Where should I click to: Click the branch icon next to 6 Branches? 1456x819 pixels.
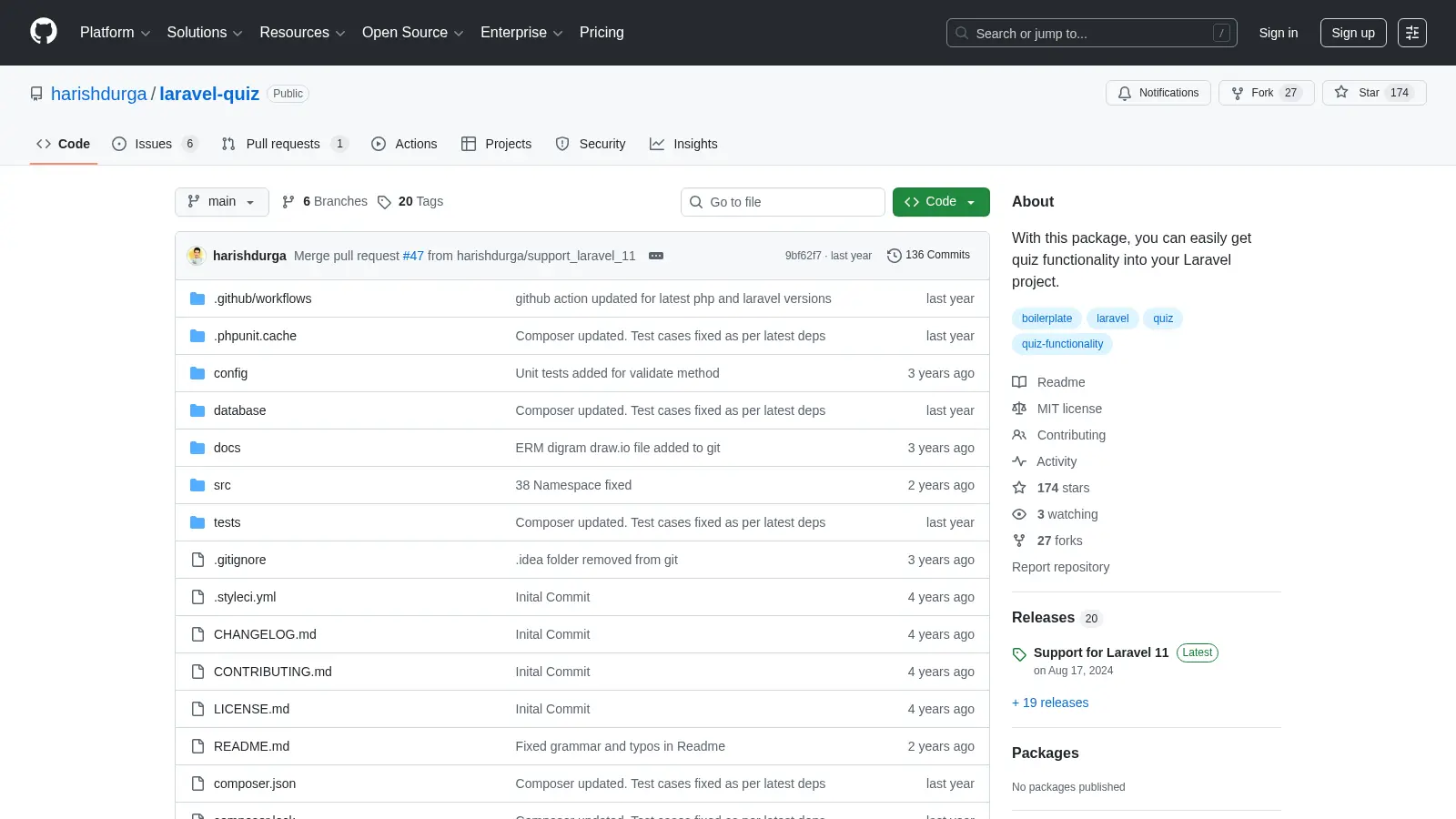click(288, 202)
